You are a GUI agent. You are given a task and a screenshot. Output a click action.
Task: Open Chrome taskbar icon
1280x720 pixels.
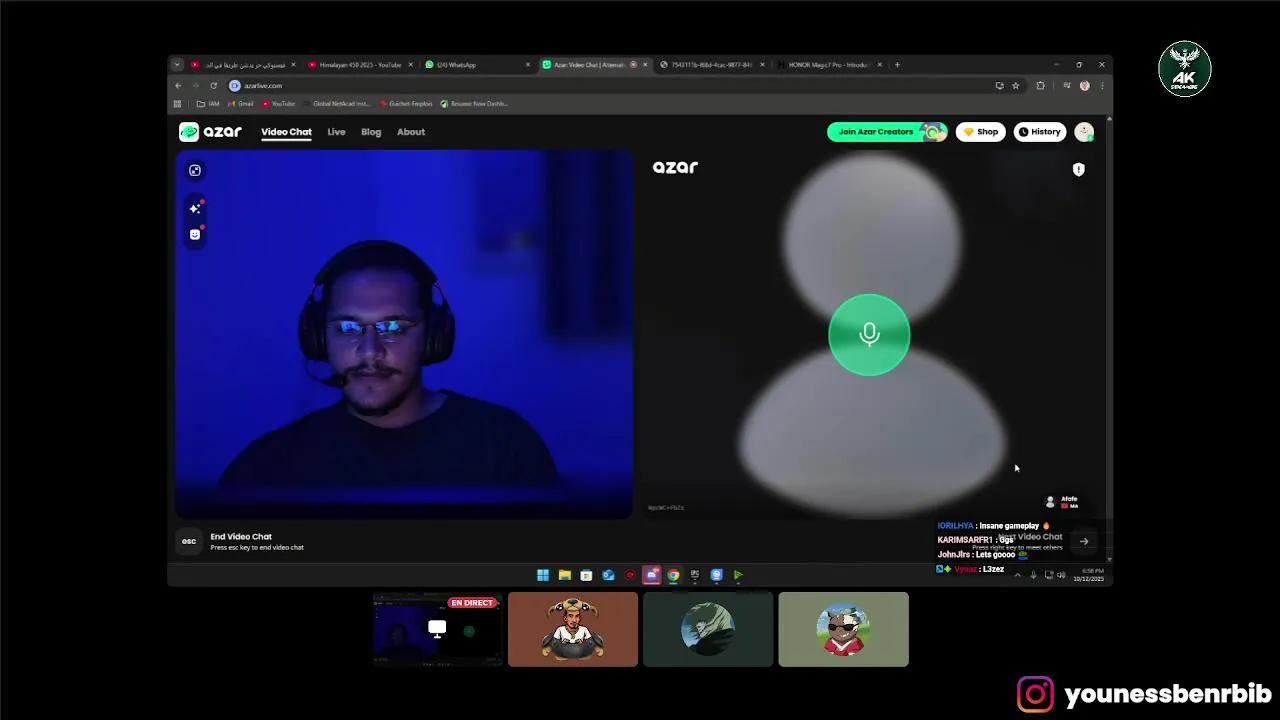[673, 575]
